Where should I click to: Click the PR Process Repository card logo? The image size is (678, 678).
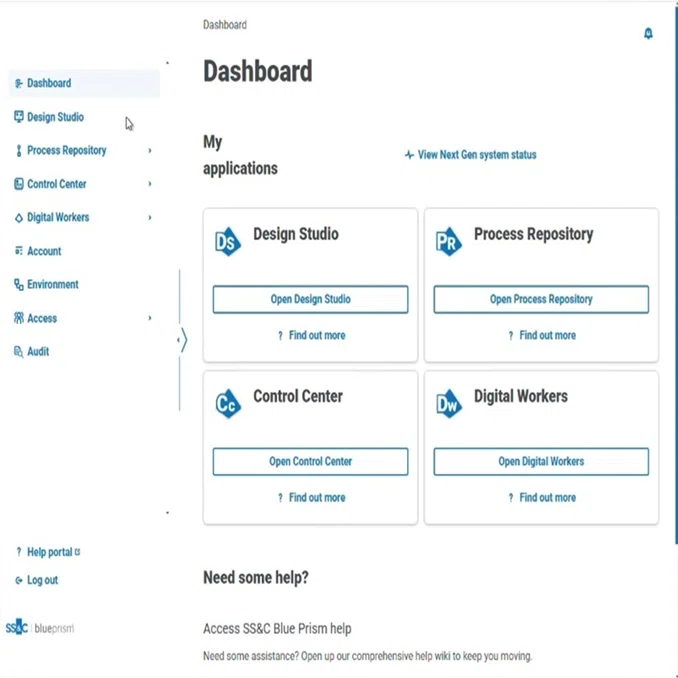click(x=449, y=242)
